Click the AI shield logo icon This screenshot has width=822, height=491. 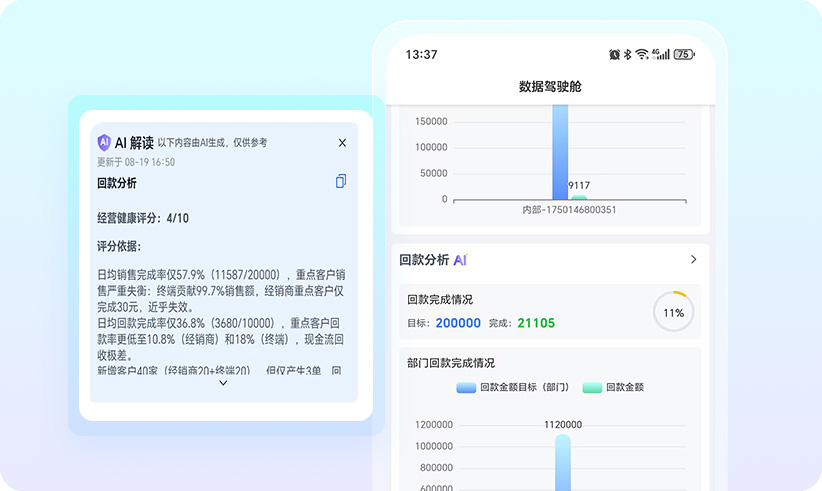pos(104,142)
